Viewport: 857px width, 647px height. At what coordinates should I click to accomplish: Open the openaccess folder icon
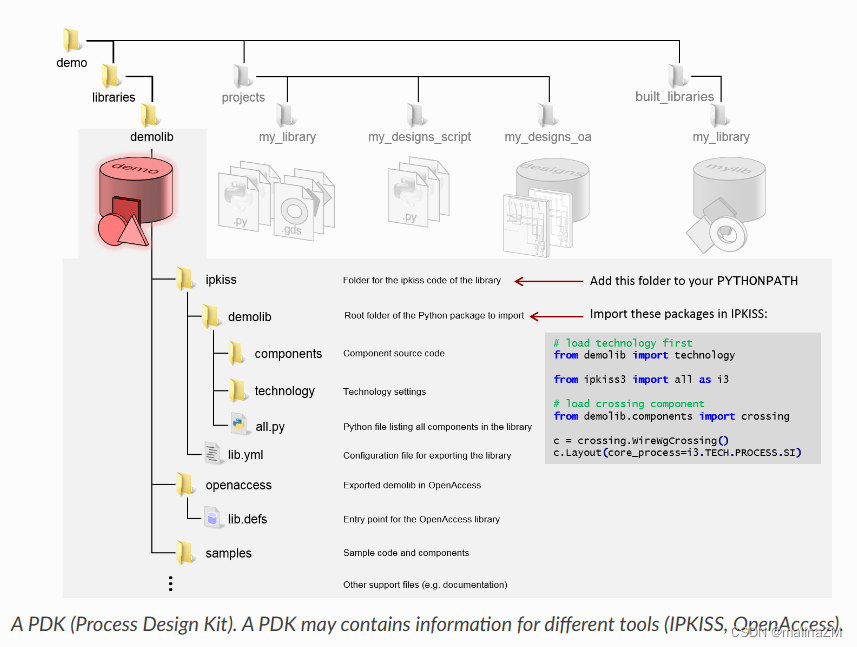click(x=185, y=485)
